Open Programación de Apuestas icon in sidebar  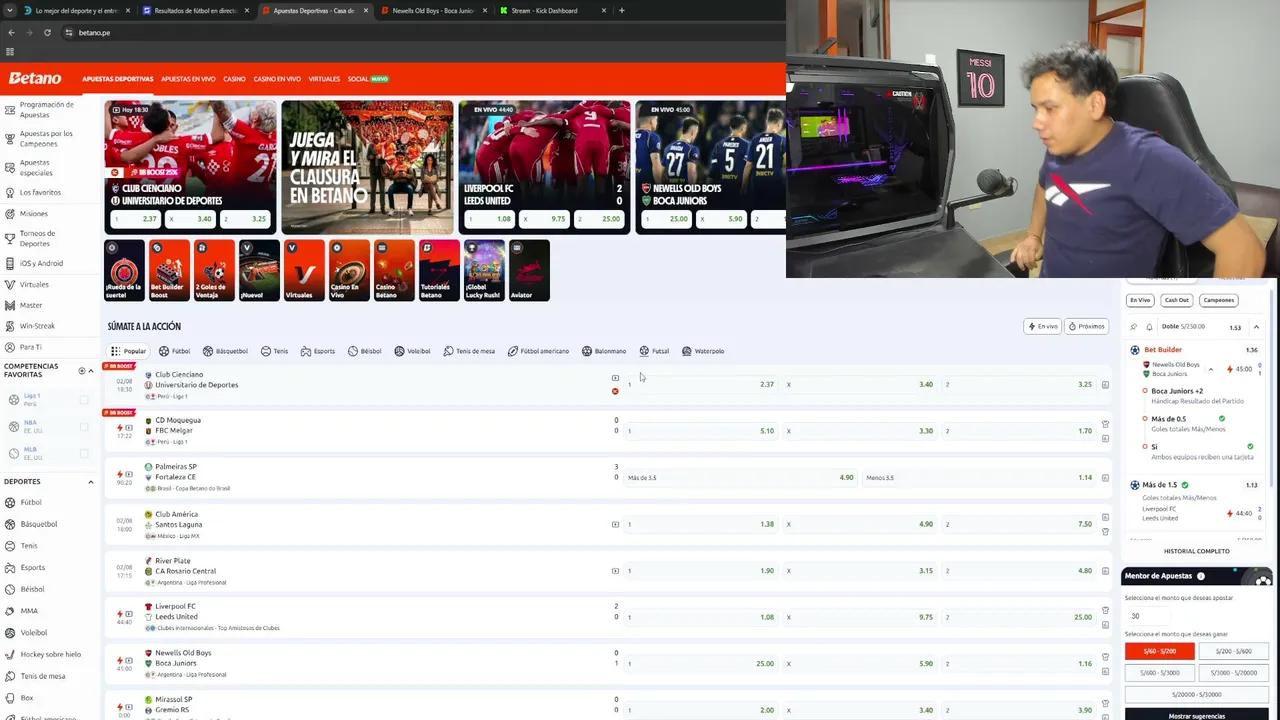[9, 109]
